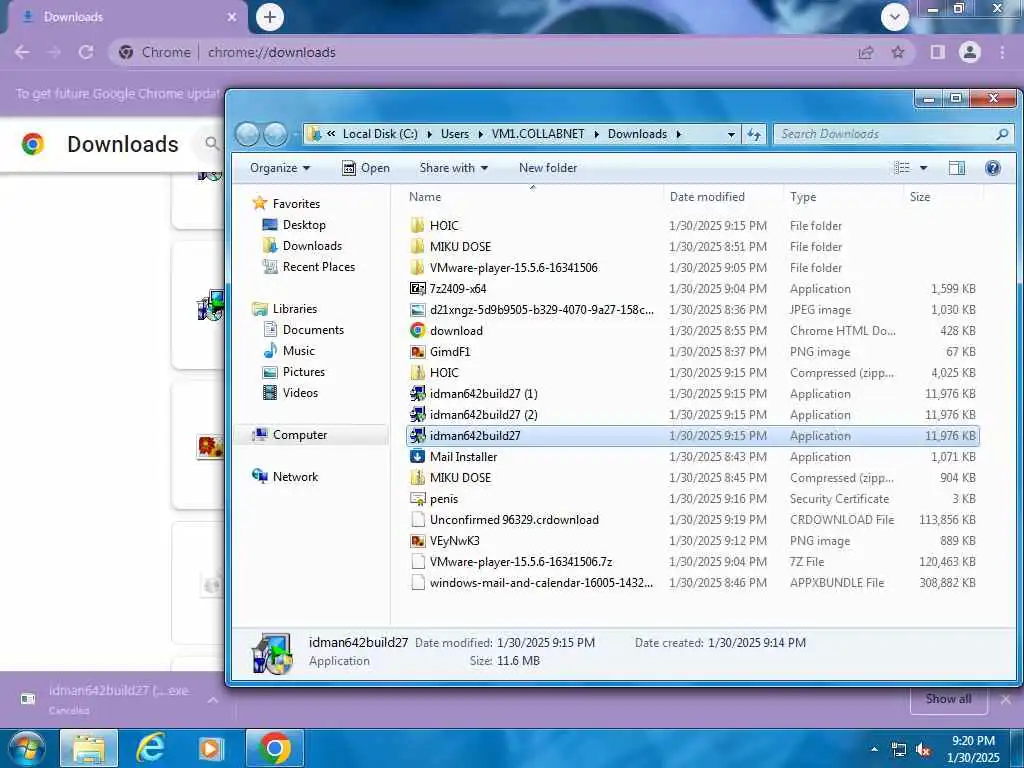Reload the Chrome page
1024x768 pixels.
pos(86,52)
